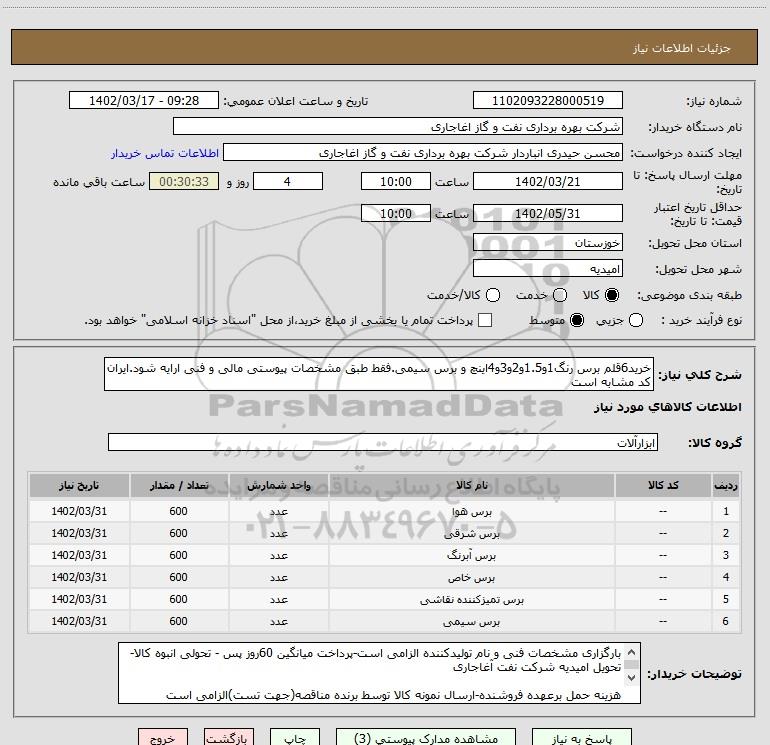Image resolution: width=770 pixels, height=745 pixels.
Task: Click the برس سیمی row name
Action: (471, 622)
